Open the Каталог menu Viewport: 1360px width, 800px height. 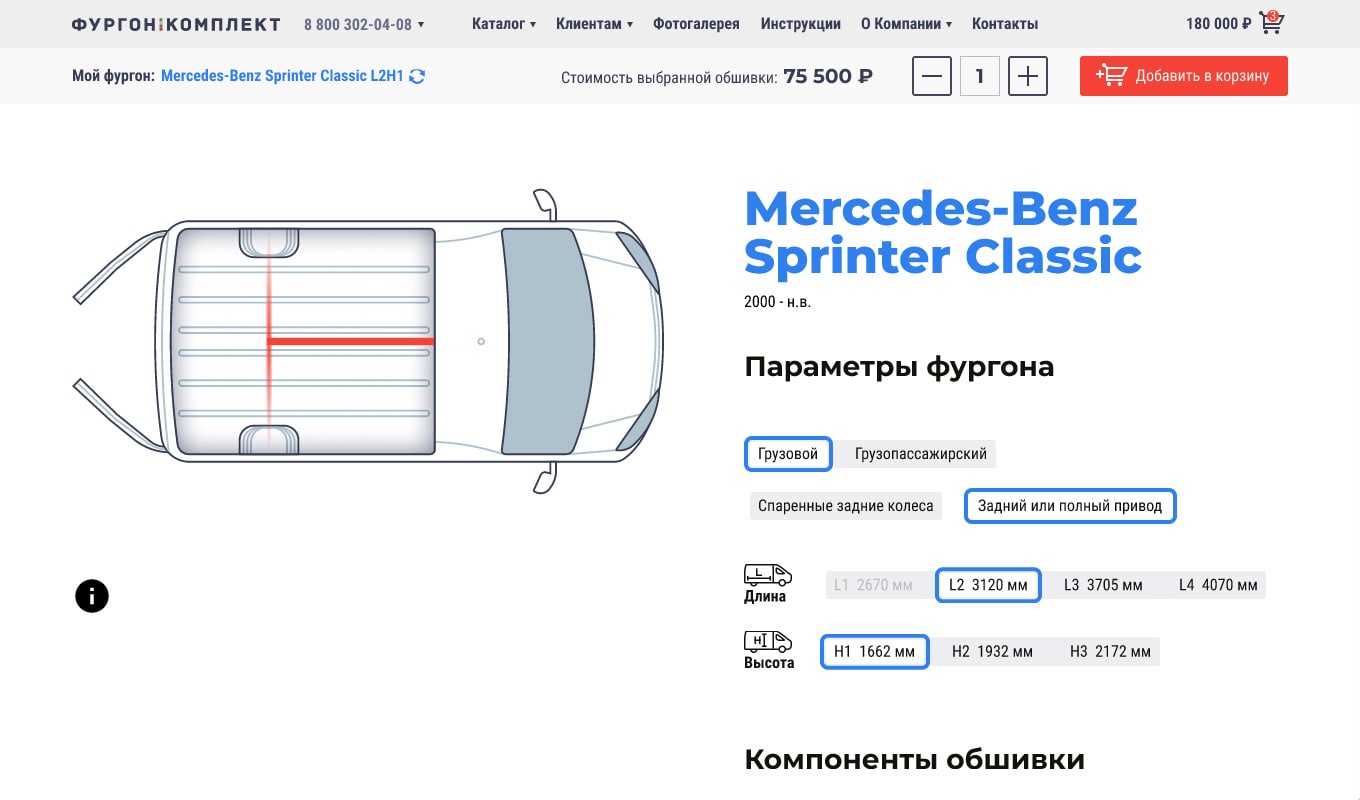pos(504,24)
